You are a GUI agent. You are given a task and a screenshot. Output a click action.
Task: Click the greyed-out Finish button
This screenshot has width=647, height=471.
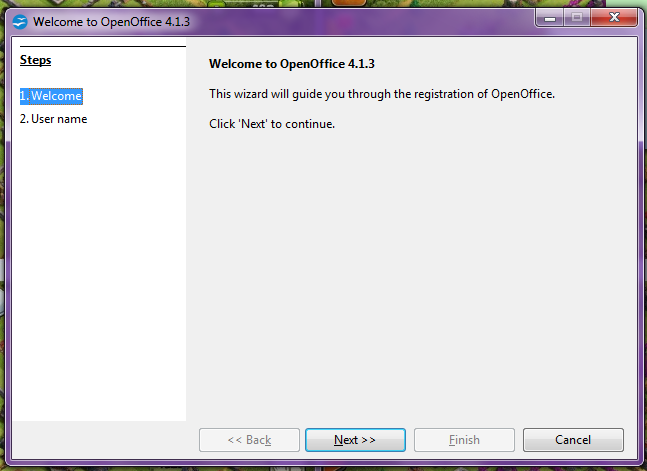pos(464,440)
